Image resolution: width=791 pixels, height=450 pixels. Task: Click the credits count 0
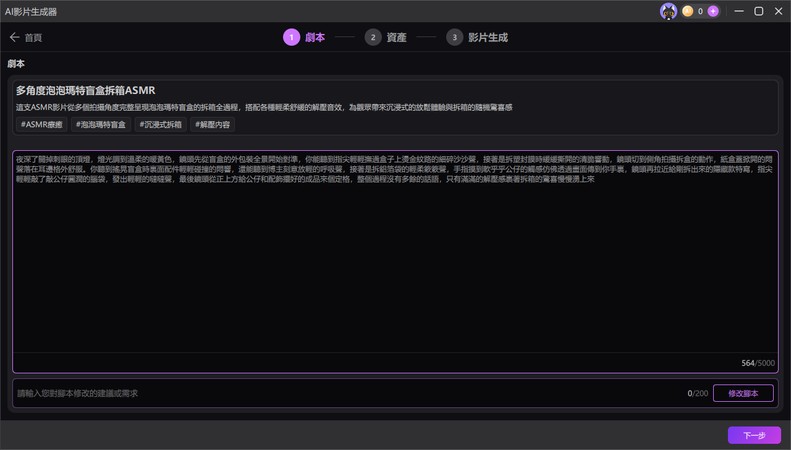tap(700, 11)
